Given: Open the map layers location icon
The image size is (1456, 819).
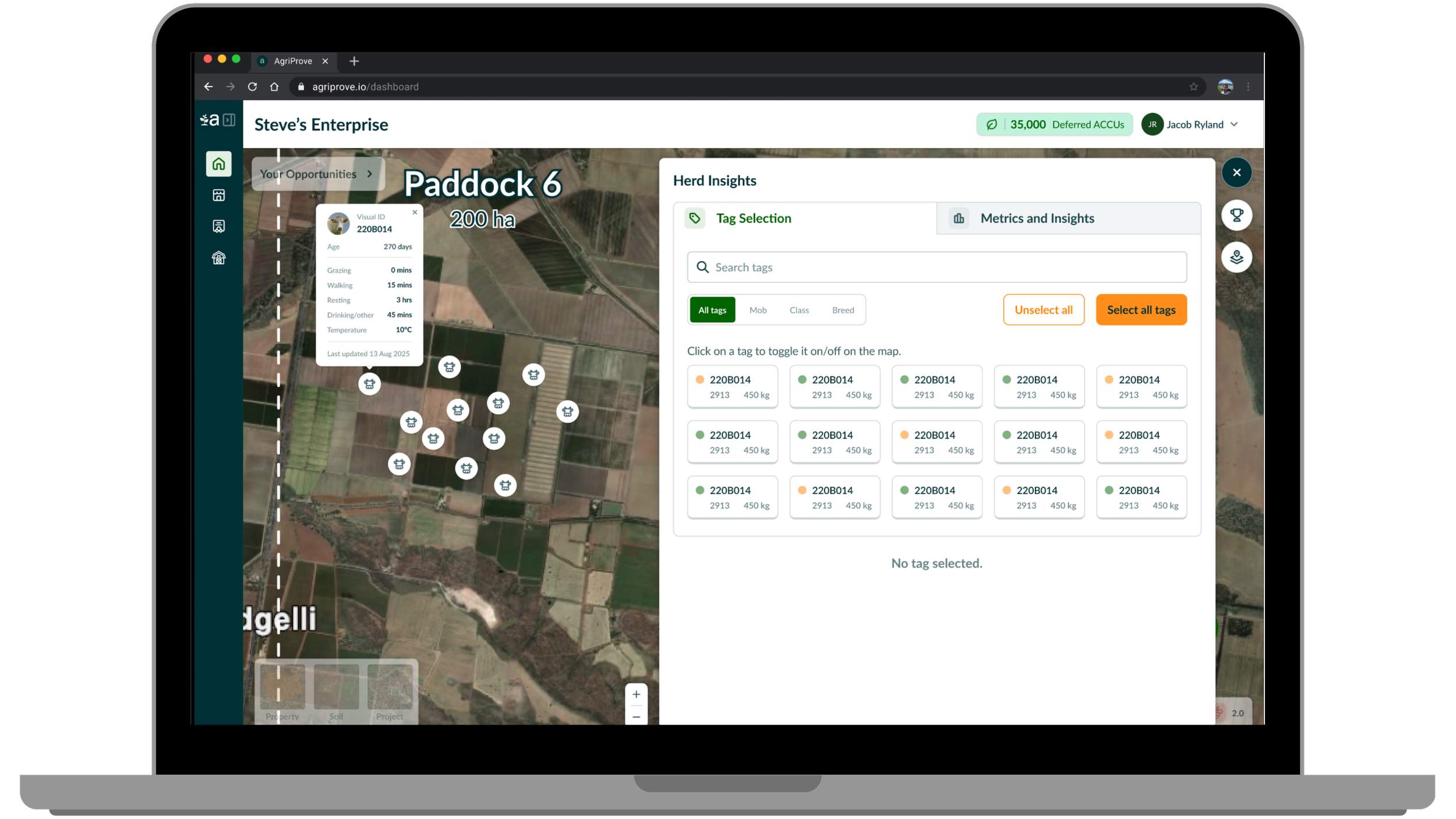Looking at the screenshot, I should (1236, 257).
